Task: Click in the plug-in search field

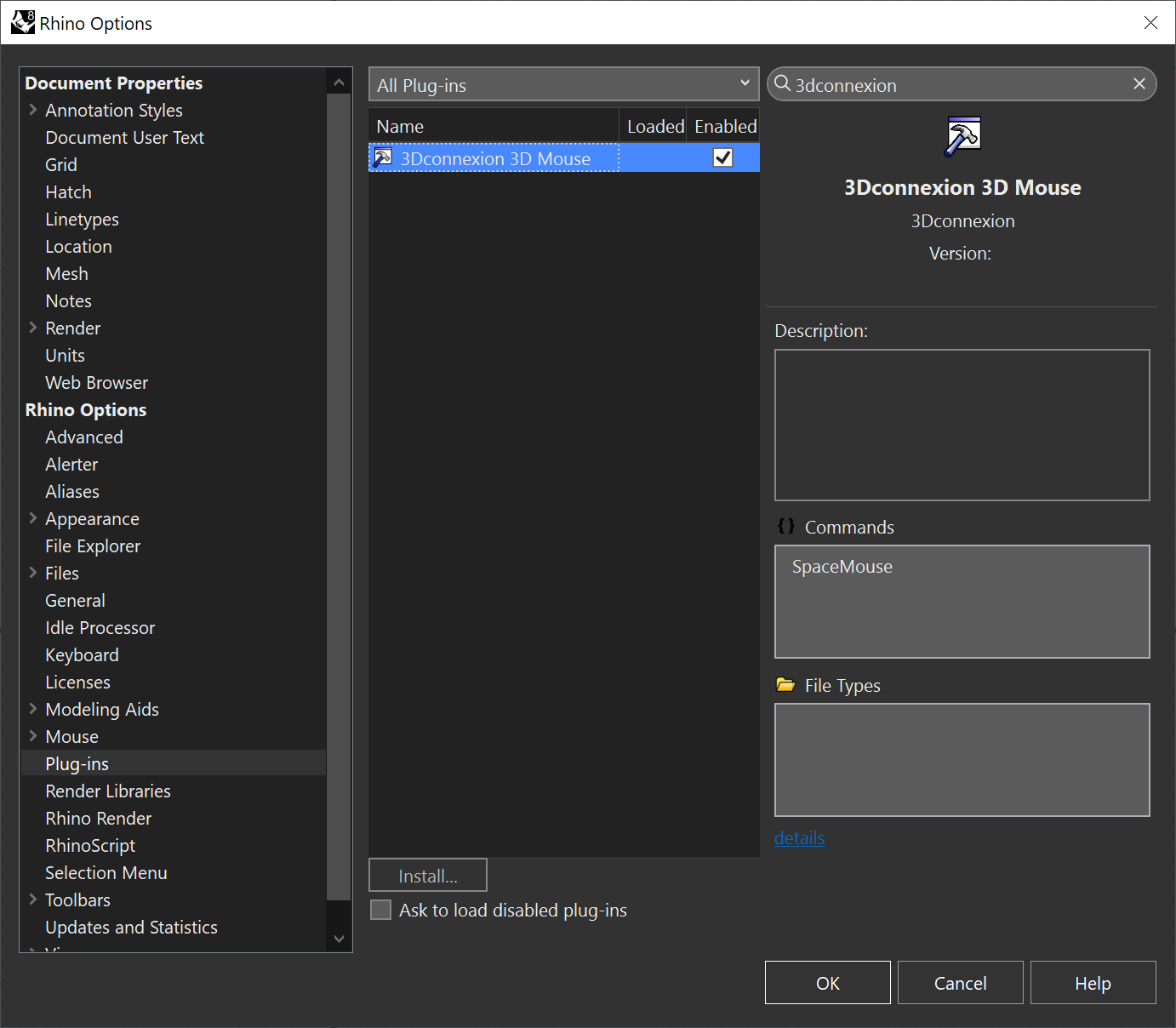Action: coord(962,84)
